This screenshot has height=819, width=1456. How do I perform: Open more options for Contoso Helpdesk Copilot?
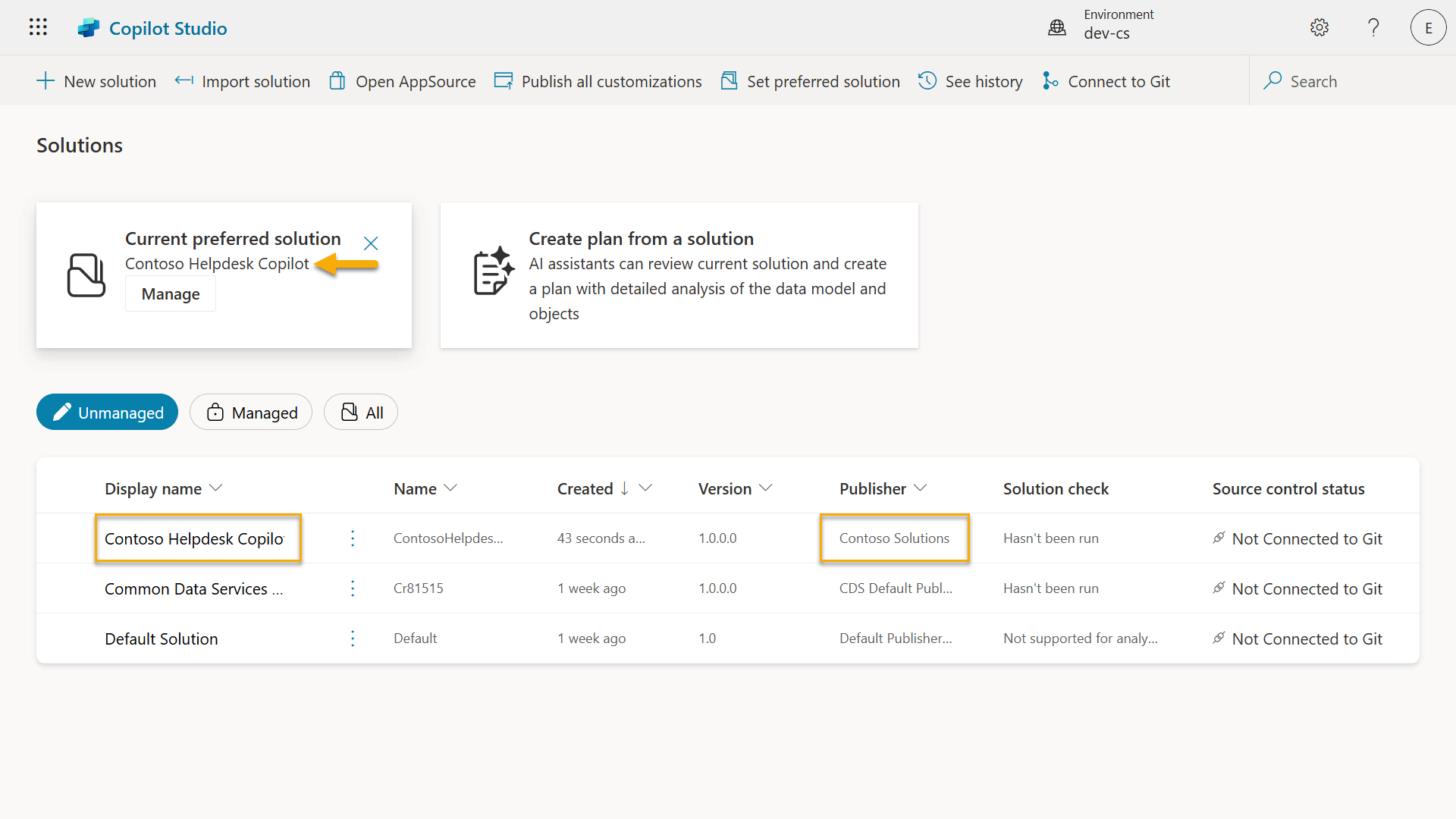tap(353, 538)
